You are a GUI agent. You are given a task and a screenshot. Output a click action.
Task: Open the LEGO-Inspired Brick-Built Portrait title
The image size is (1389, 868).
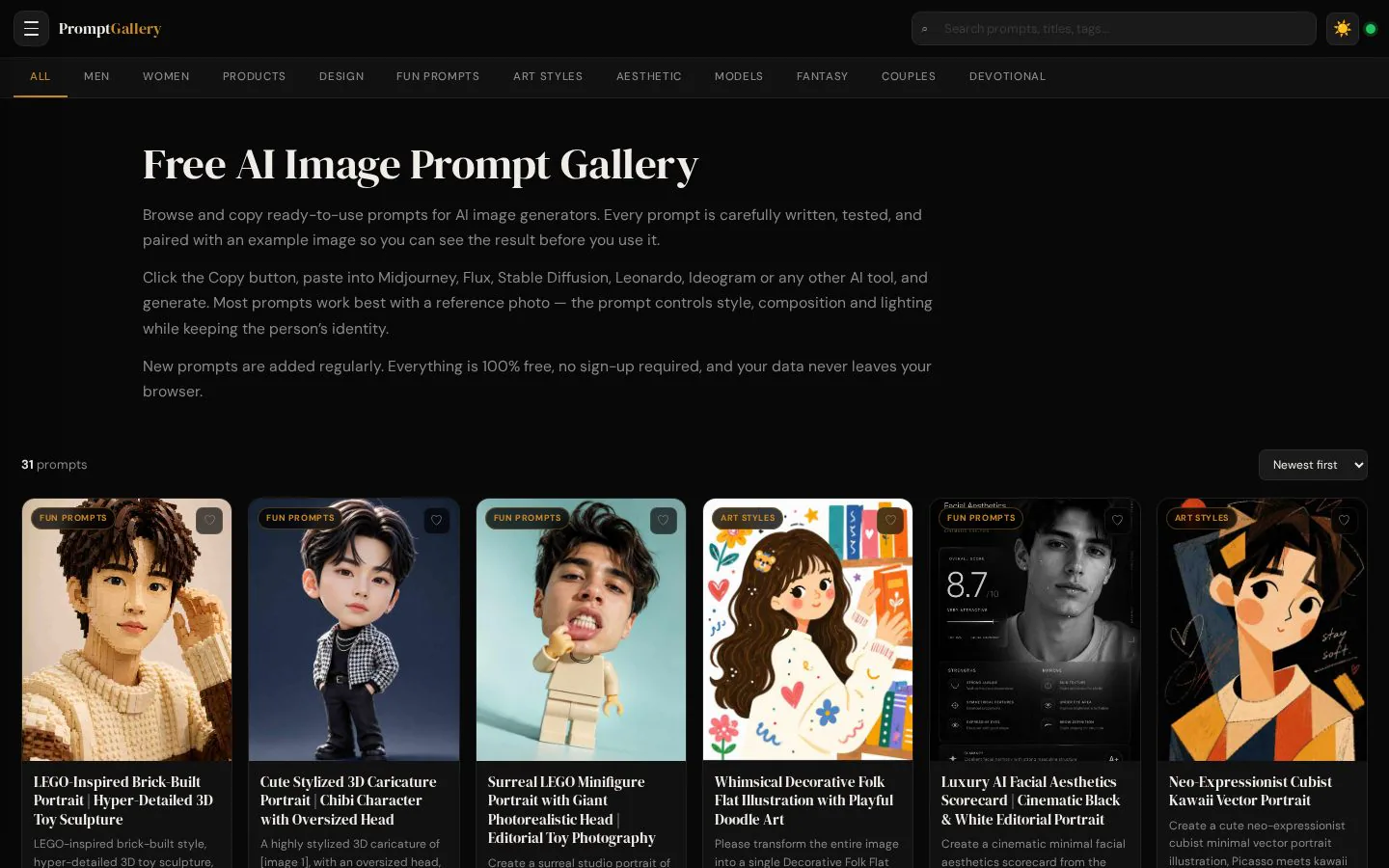coord(123,800)
